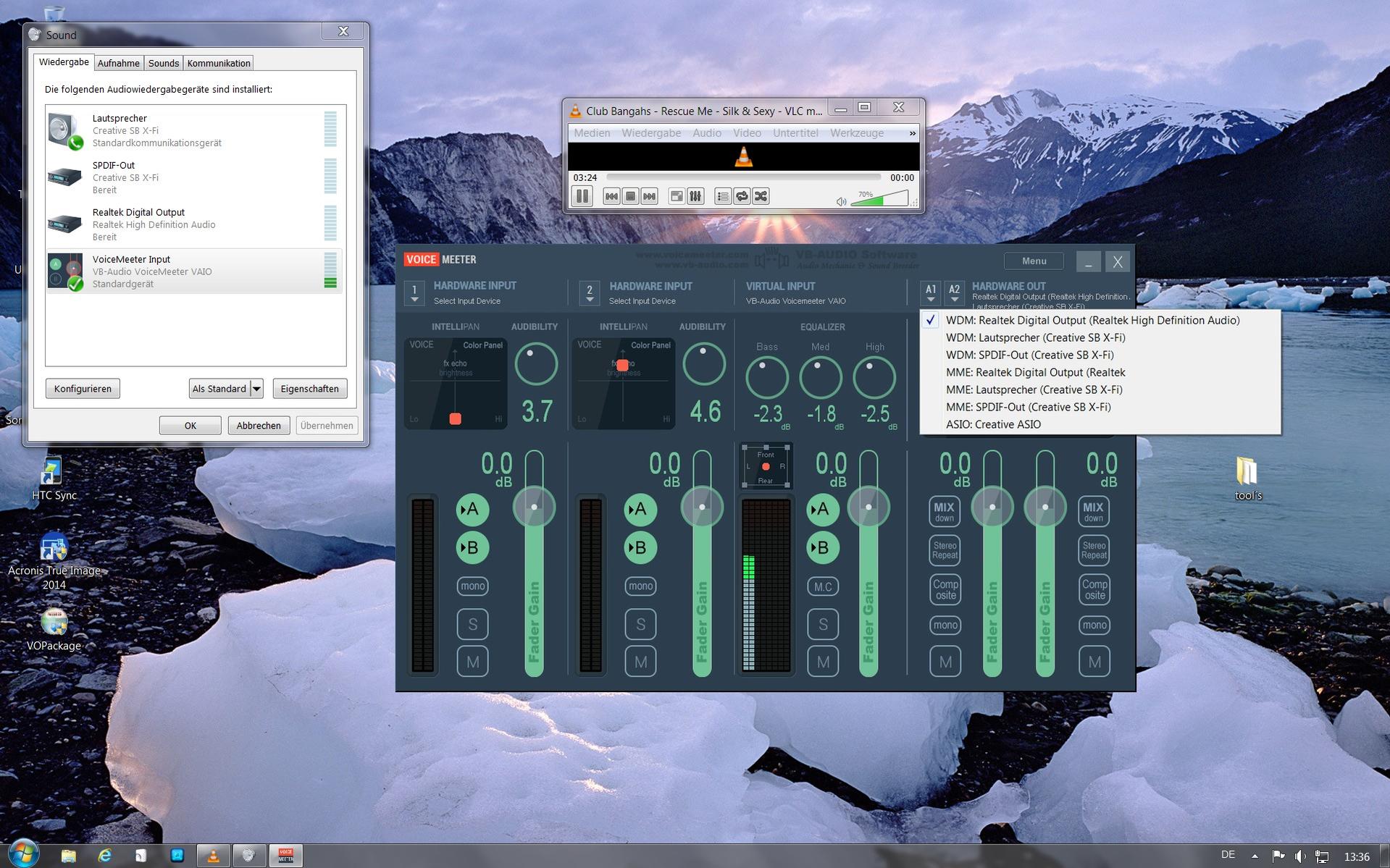1390x868 pixels.
Task: Select MME: Realtek Digital Output entry
Action: 1100,372
